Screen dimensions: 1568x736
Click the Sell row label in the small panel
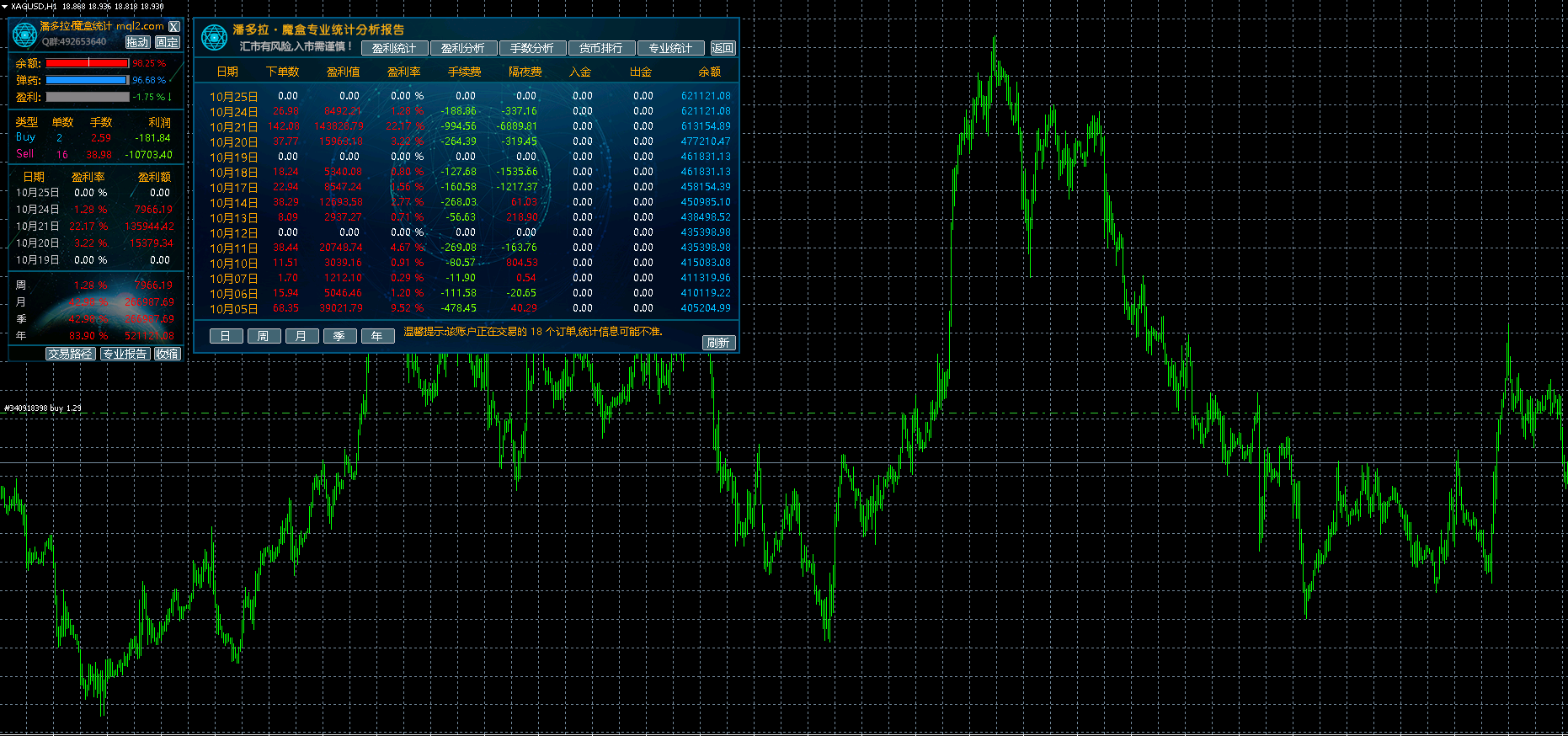pyautogui.click(x=25, y=154)
